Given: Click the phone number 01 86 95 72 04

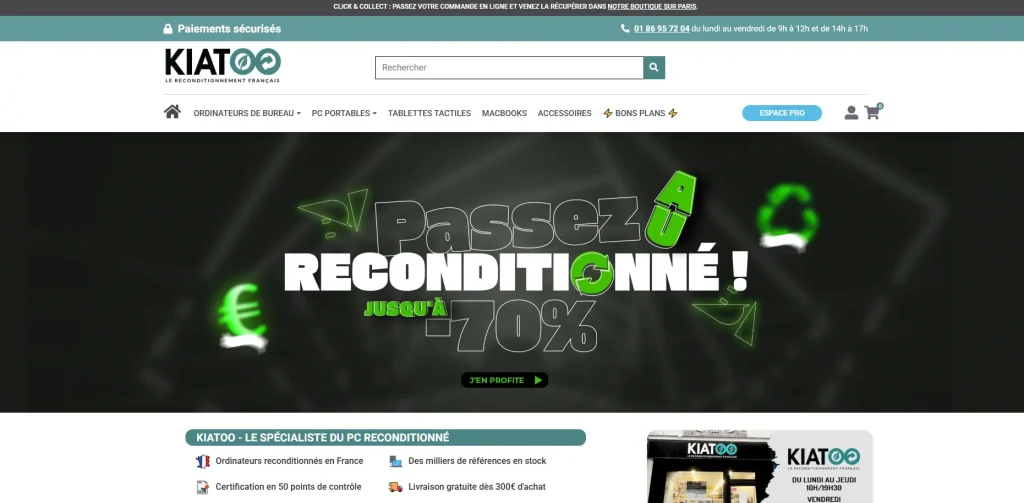Looking at the screenshot, I should click(x=662, y=29).
